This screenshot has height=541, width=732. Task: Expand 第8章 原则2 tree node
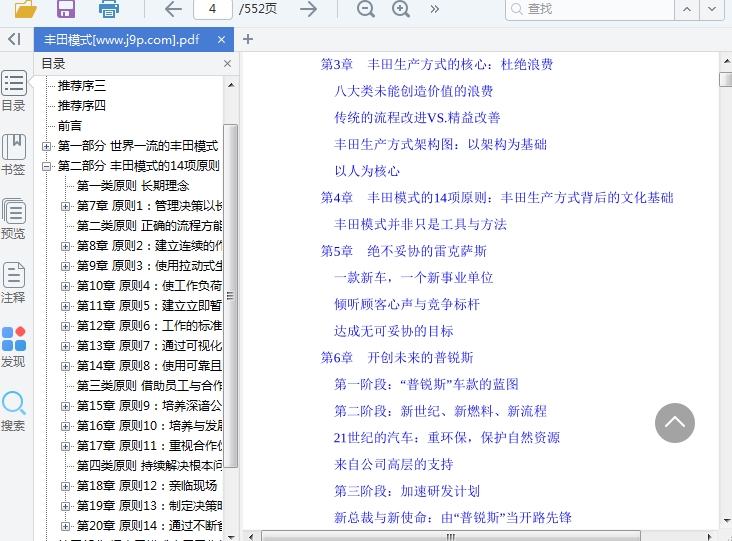[x=65, y=246]
